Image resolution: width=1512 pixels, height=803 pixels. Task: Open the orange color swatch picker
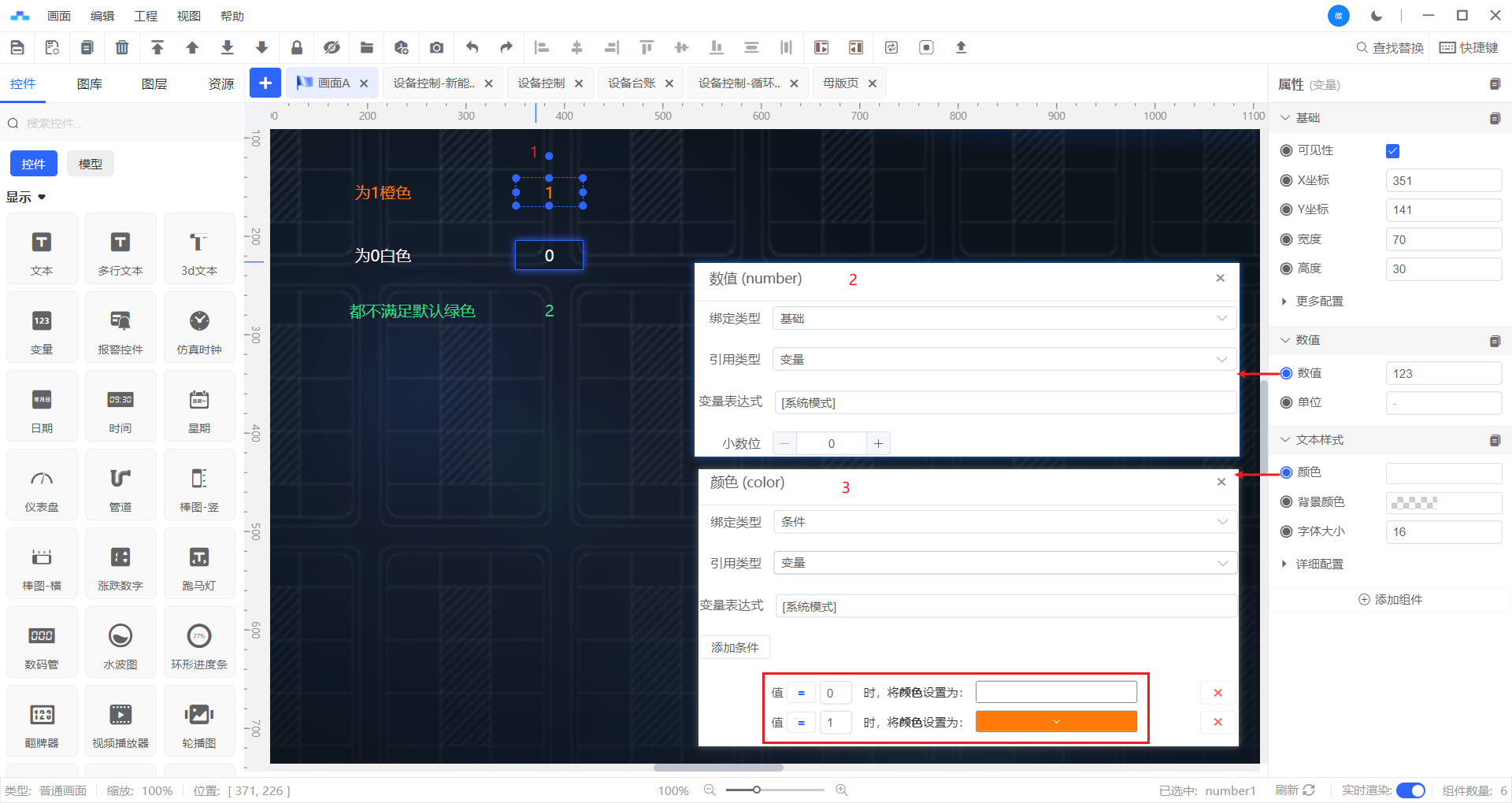point(1056,722)
